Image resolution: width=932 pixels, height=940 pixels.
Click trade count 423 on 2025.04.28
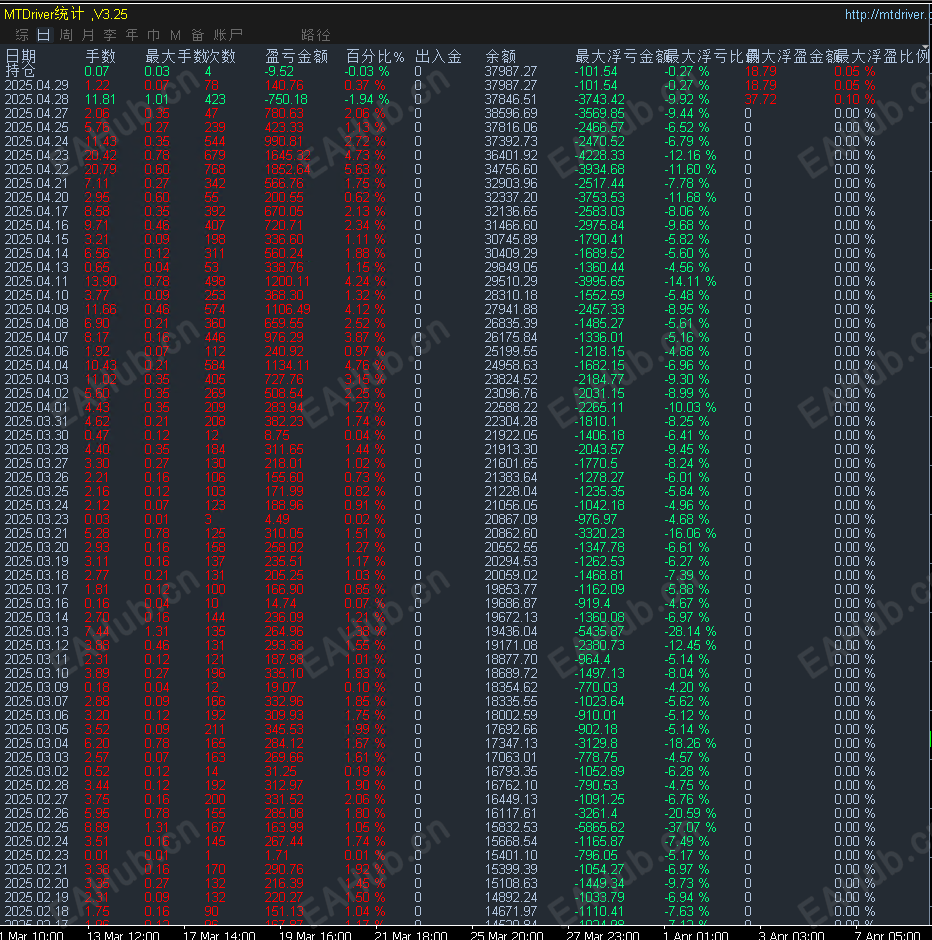coord(215,99)
